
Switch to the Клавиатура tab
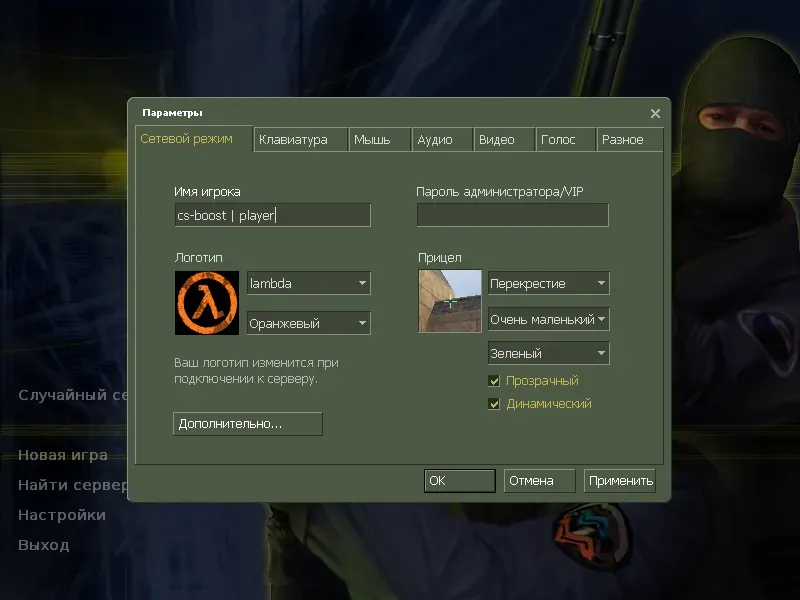(x=301, y=139)
